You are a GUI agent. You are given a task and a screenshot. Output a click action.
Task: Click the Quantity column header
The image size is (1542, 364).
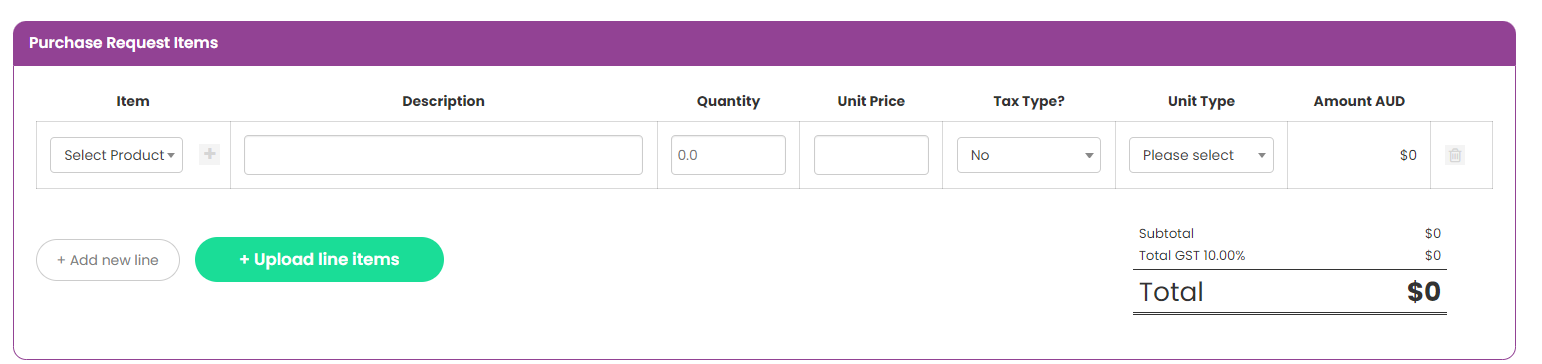coord(728,101)
